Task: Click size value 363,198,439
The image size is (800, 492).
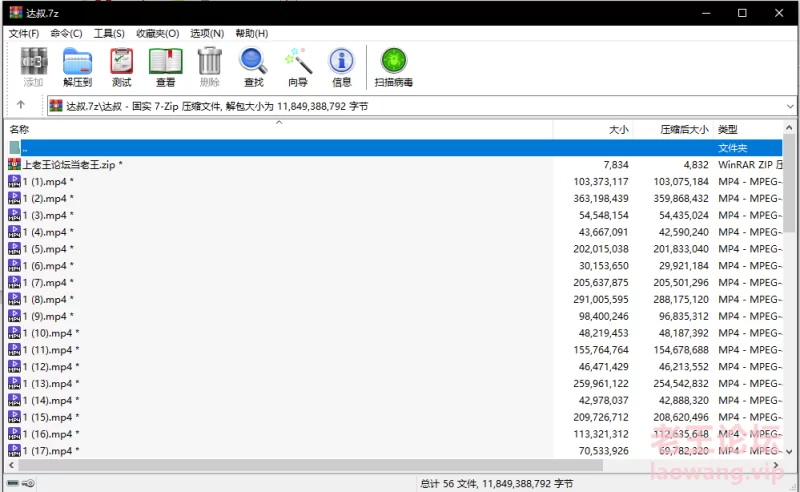Action: point(601,198)
